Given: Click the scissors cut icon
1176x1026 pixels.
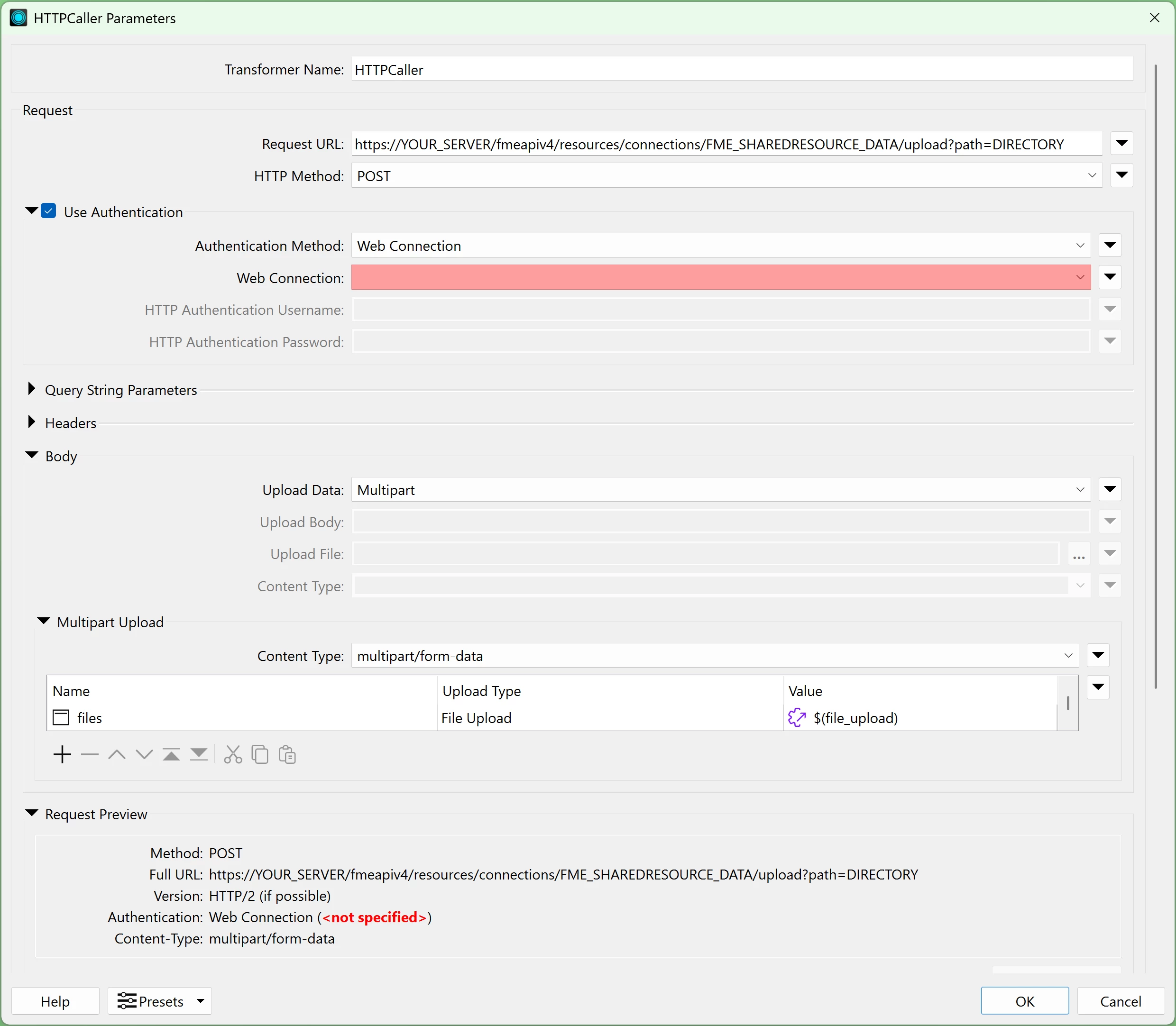Looking at the screenshot, I should pyautogui.click(x=233, y=755).
